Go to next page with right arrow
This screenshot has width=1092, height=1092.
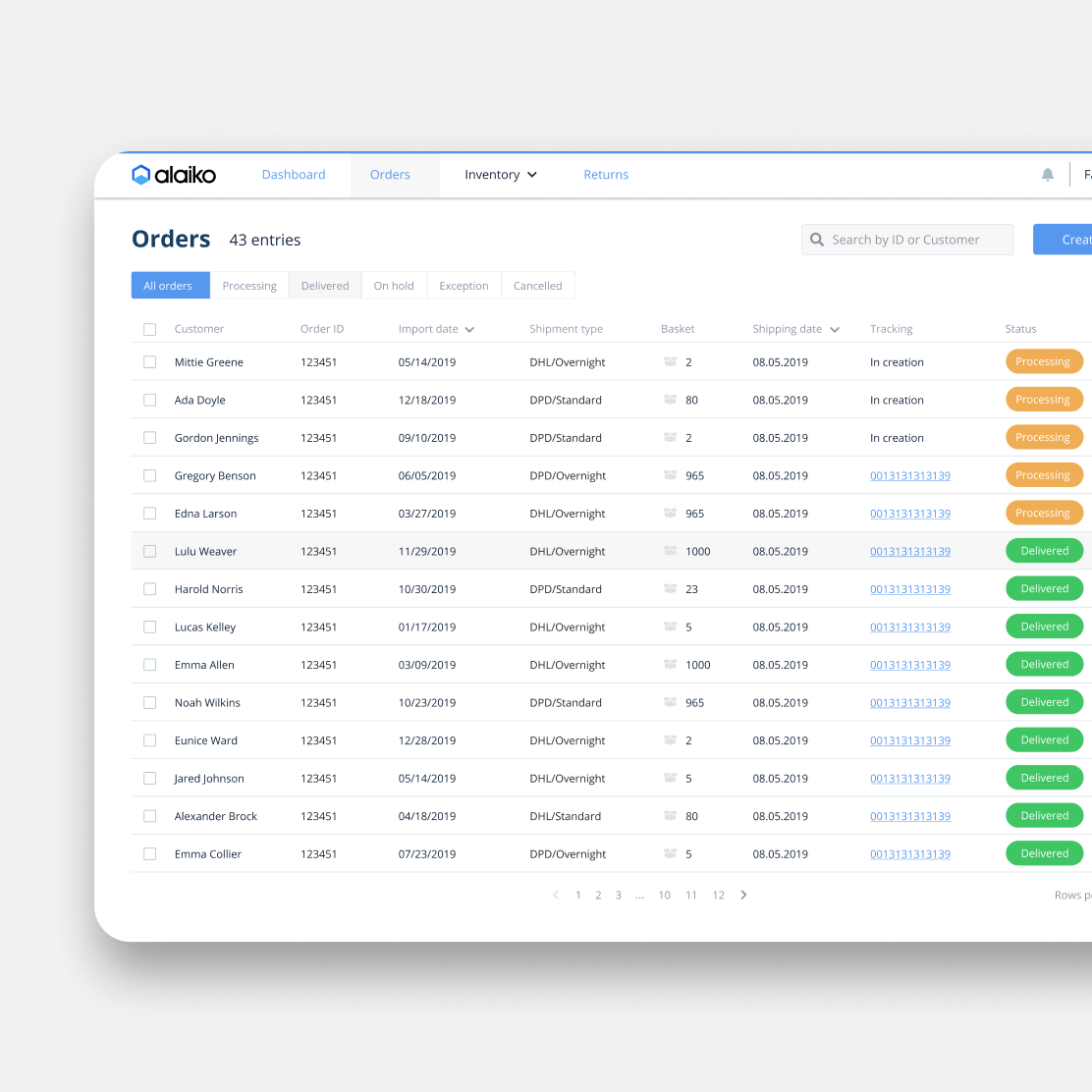click(x=743, y=895)
